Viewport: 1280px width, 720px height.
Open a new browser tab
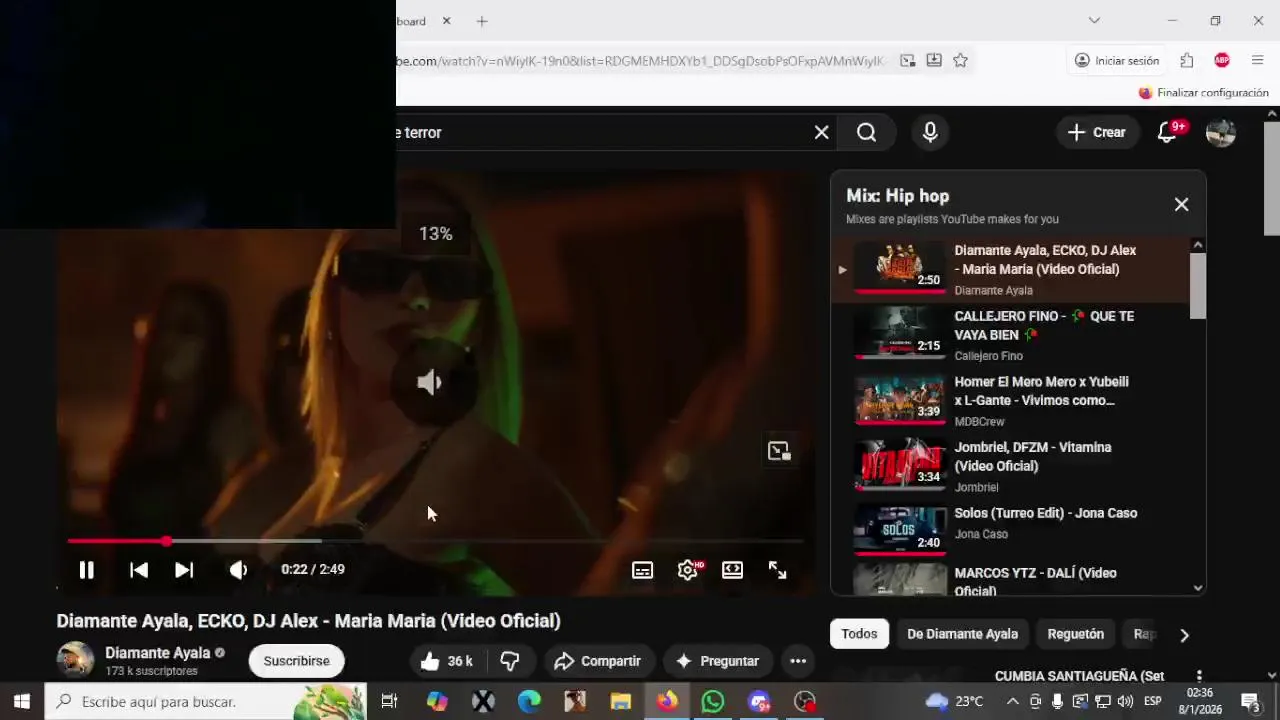click(x=482, y=21)
